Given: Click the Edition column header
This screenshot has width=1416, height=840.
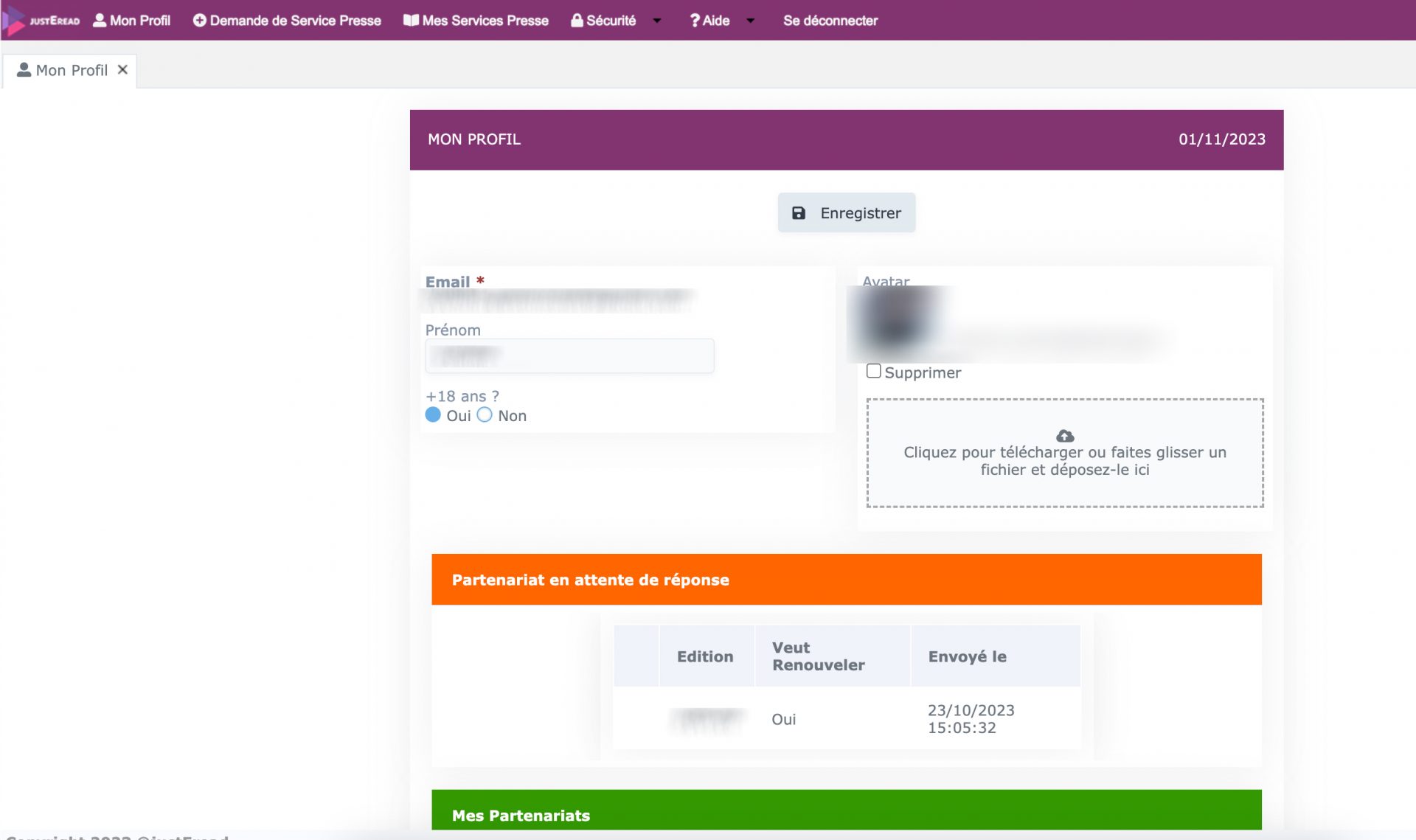Looking at the screenshot, I should 706,656.
